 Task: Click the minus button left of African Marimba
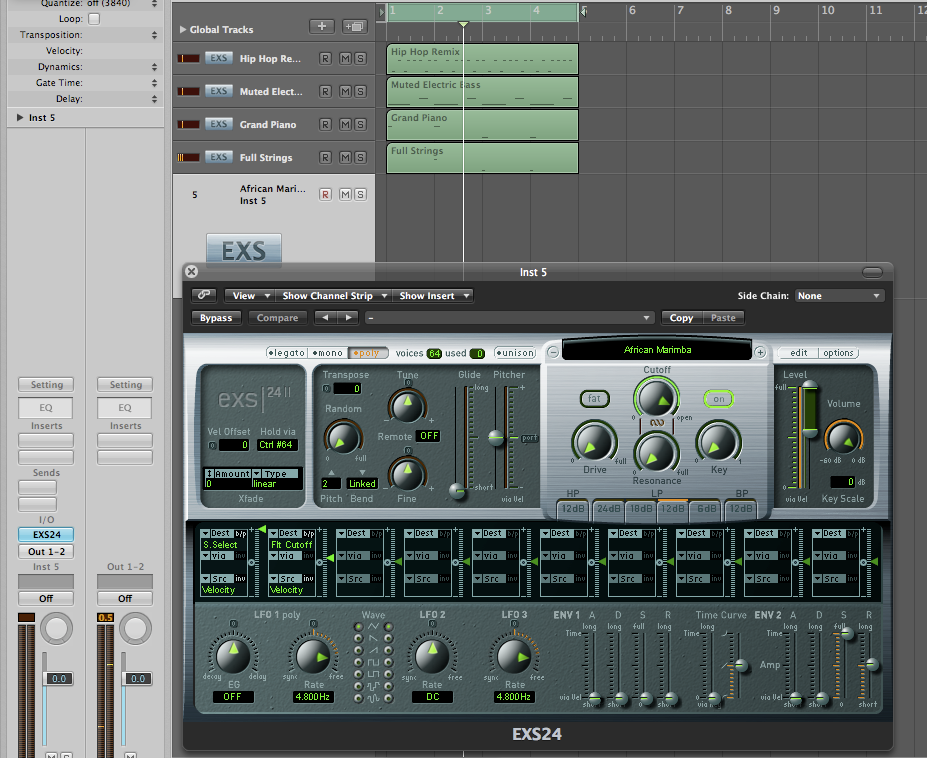(553, 352)
